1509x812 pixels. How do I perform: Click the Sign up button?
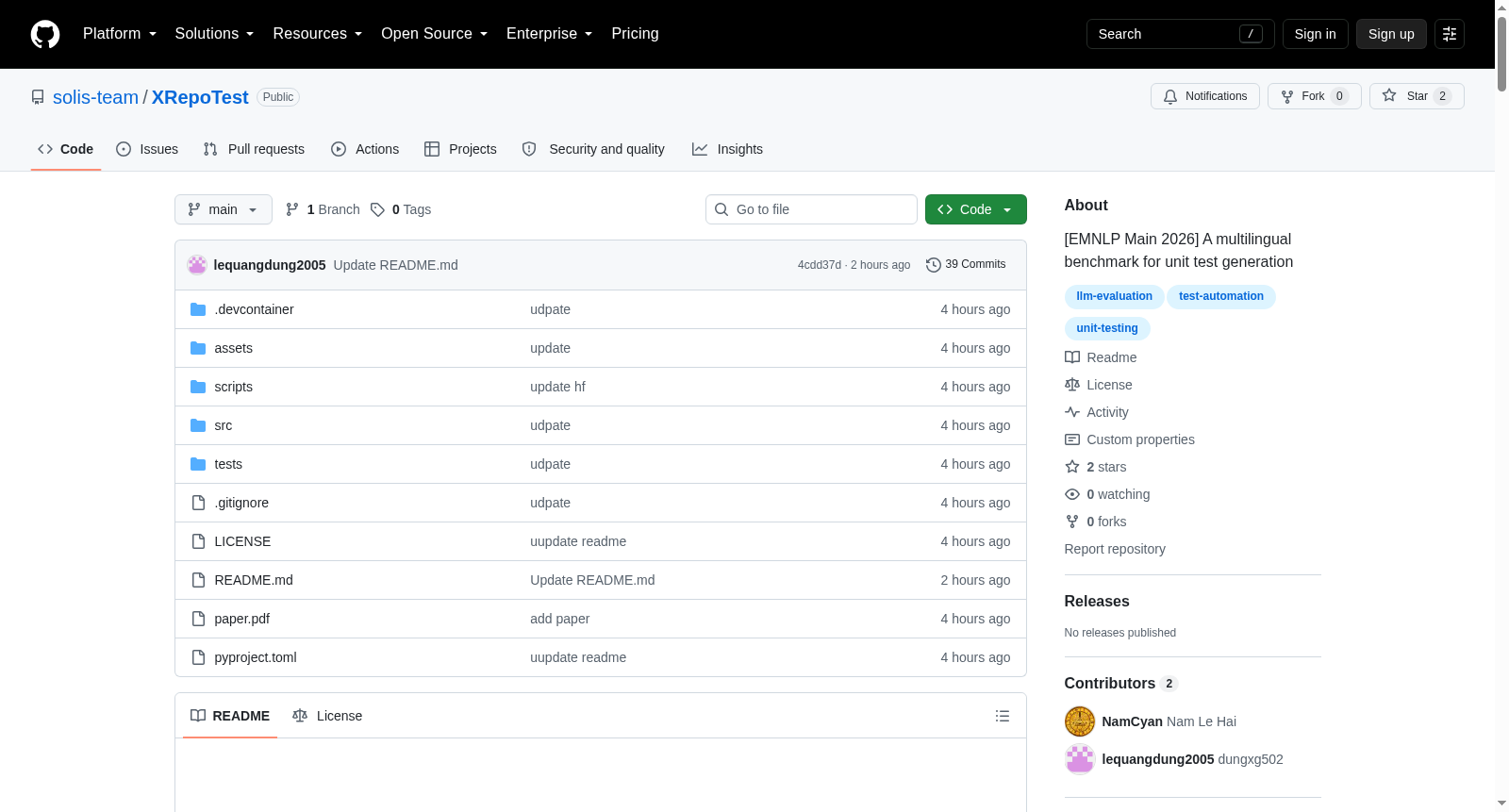1391,34
